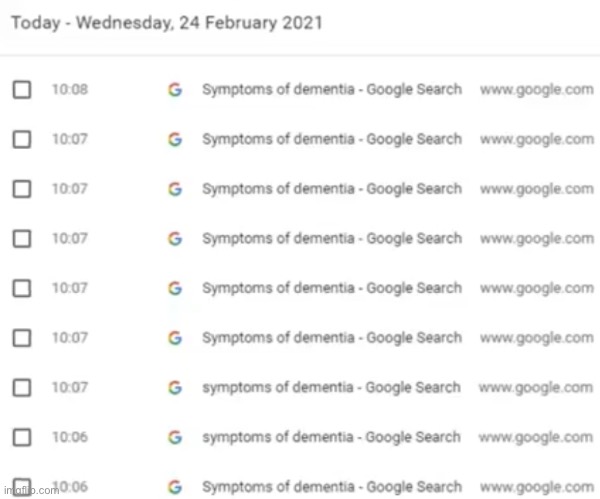Image resolution: width=600 pixels, height=499 pixels.
Task: Check the box for lowercase 10:06 symptoms entry
Action: coord(21,437)
